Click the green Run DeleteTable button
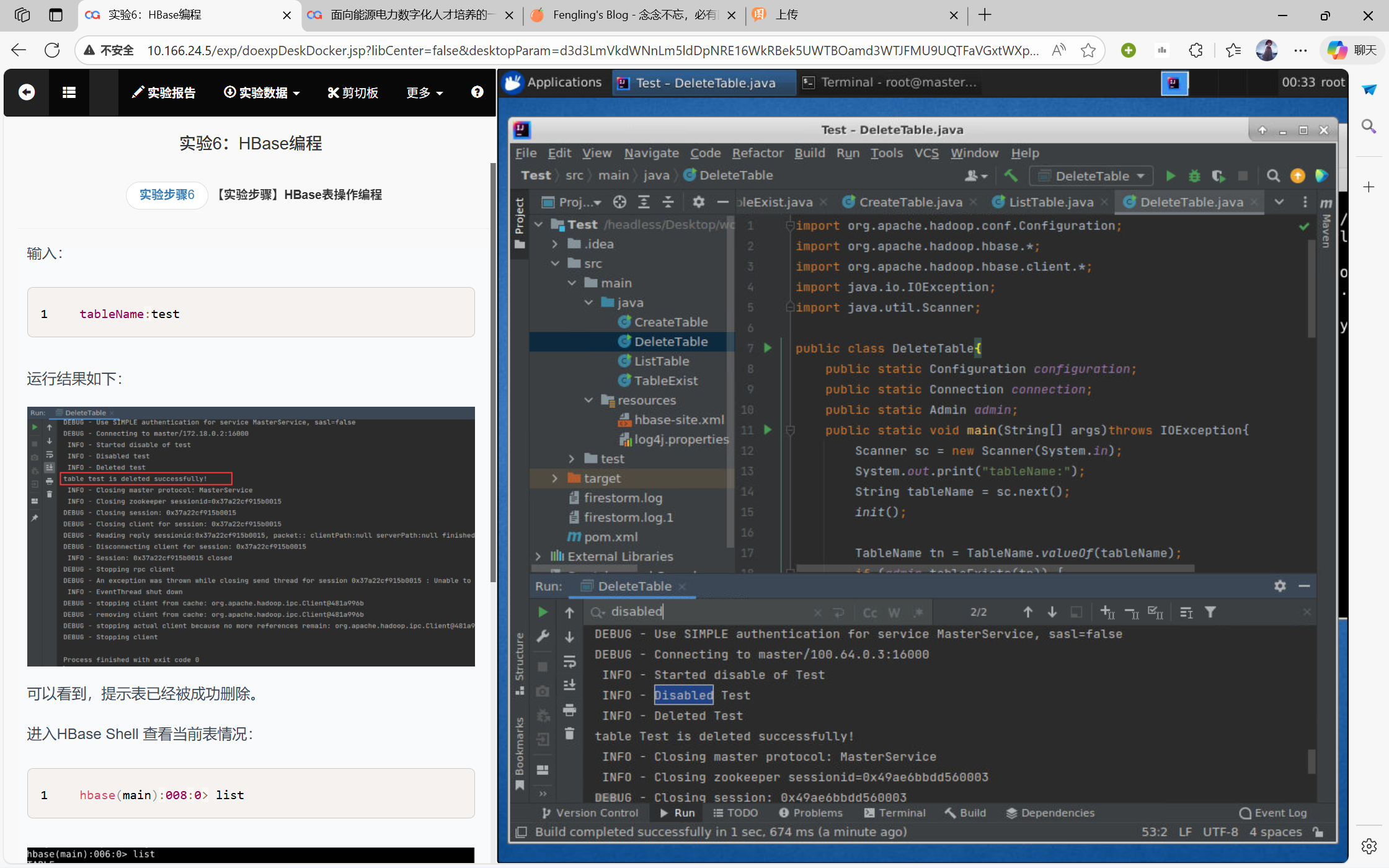The width and height of the screenshot is (1389, 868). pyautogui.click(x=1170, y=176)
